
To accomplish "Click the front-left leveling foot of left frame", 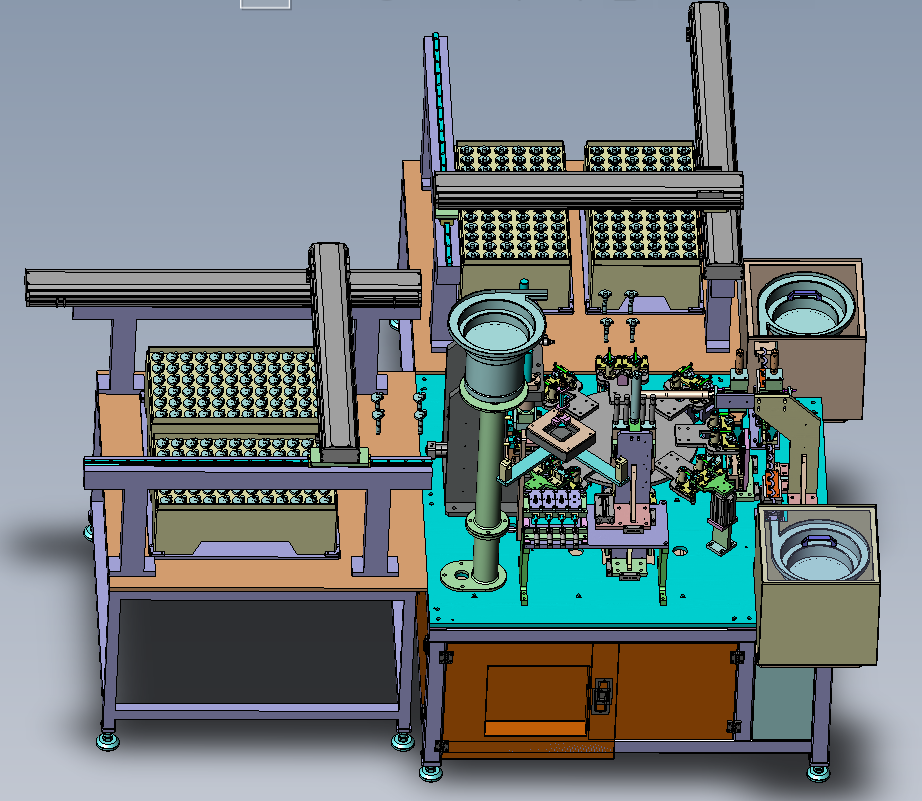I will [x=106, y=741].
